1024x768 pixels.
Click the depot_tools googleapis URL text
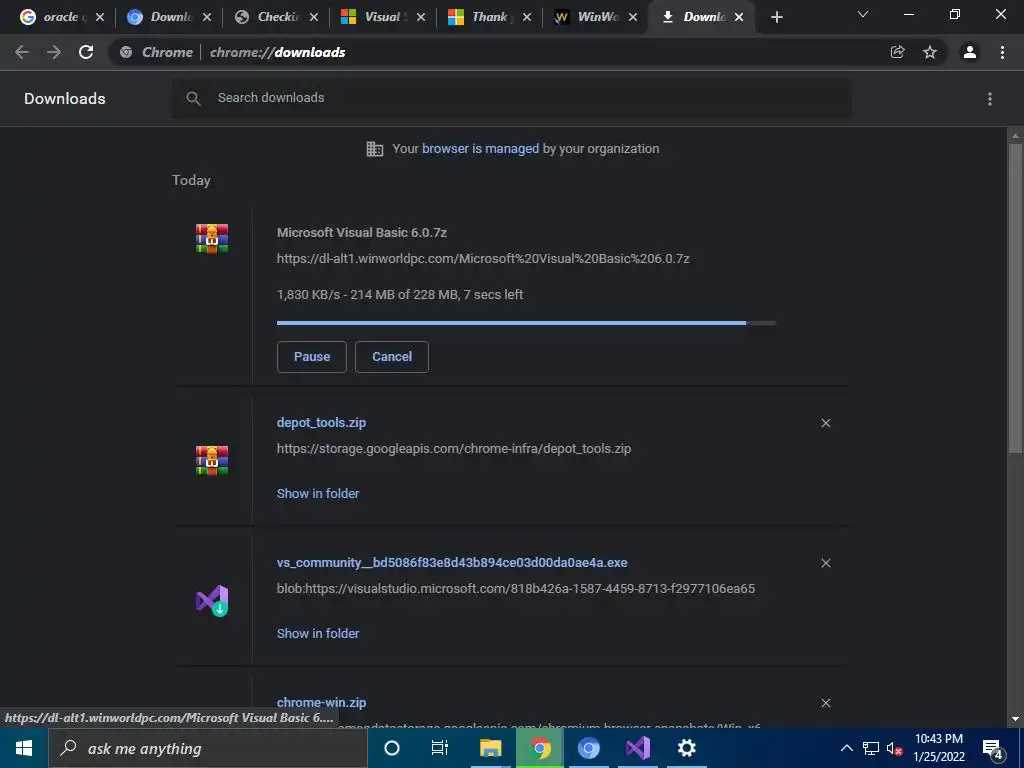454,449
